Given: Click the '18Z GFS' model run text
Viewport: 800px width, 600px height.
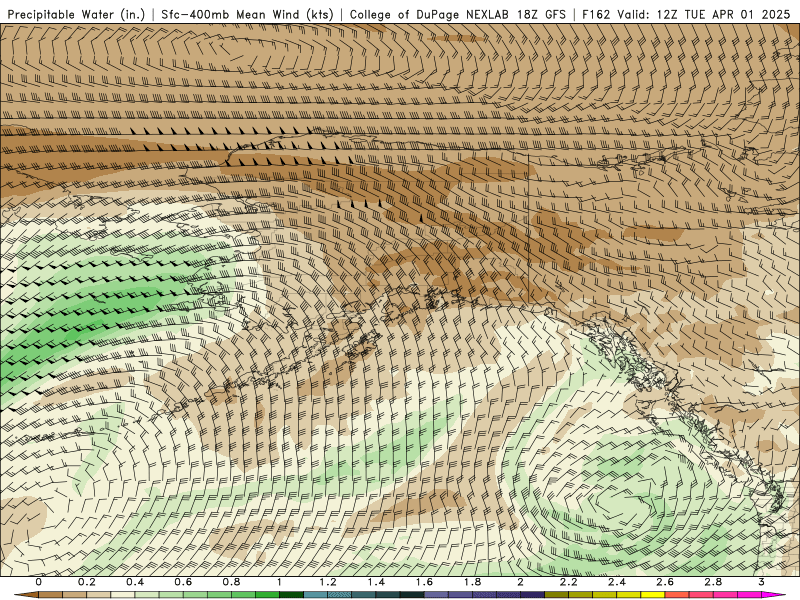Looking at the screenshot, I should pyautogui.click(x=542, y=14).
